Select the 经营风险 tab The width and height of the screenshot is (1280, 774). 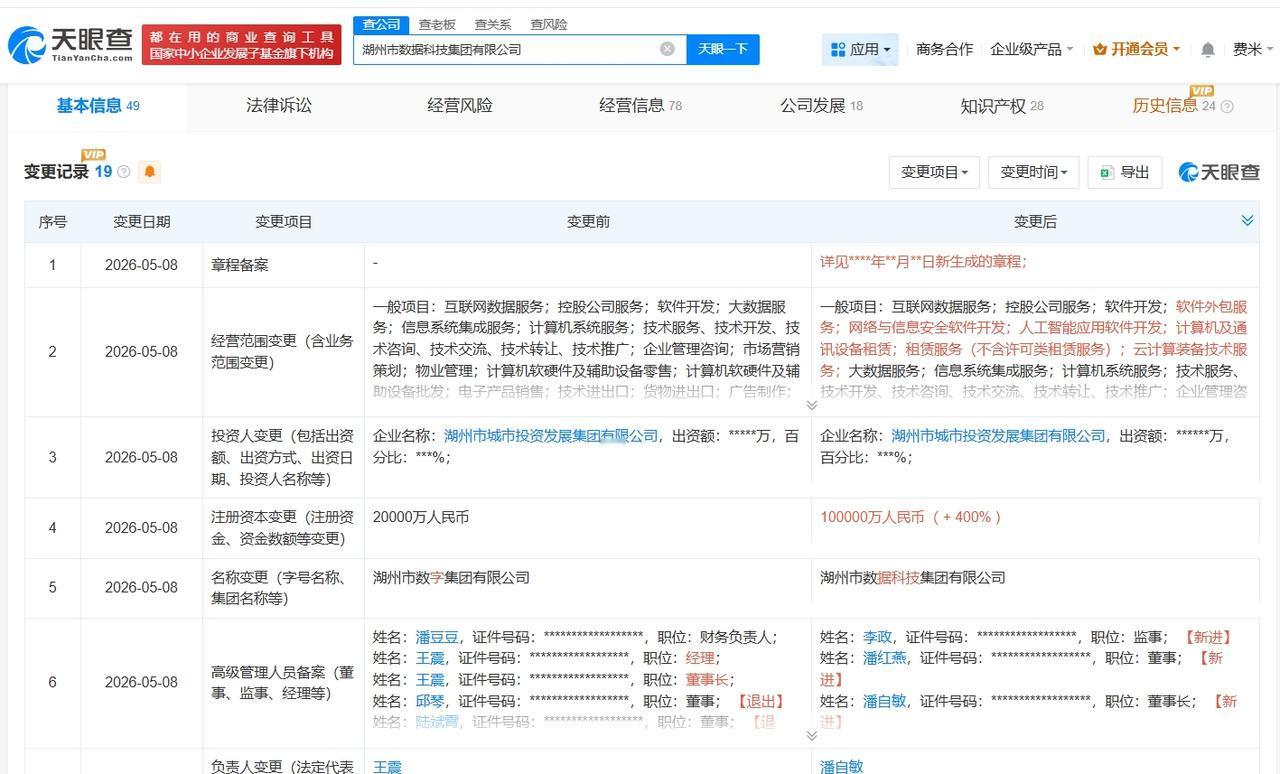pos(460,106)
